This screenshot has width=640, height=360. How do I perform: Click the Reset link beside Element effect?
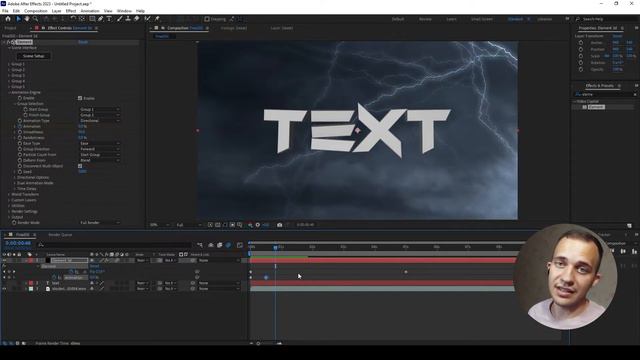pyautogui.click(x=83, y=42)
